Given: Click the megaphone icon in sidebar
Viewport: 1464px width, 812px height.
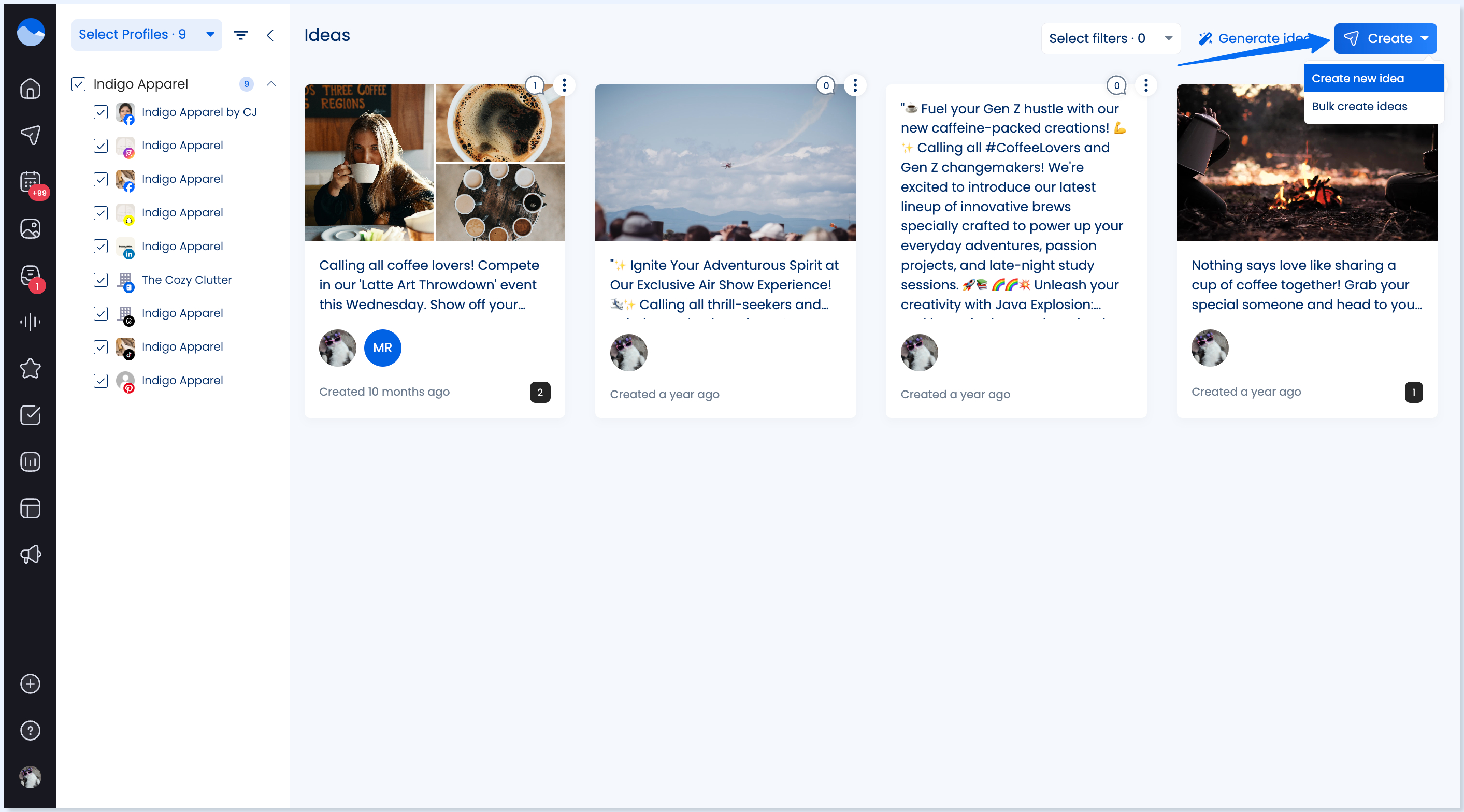Looking at the screenshot, I should tap(30, 555).
